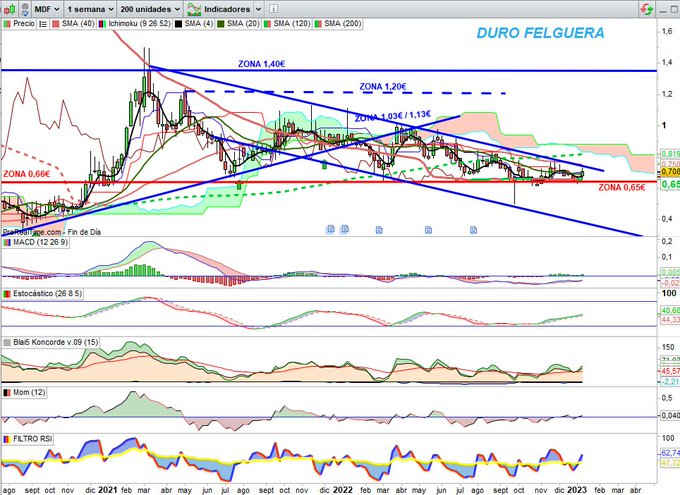Viewport: 680px width, 495px height.
Task: Select the ZONA 0,65€ red label
Action: [622, 187]
